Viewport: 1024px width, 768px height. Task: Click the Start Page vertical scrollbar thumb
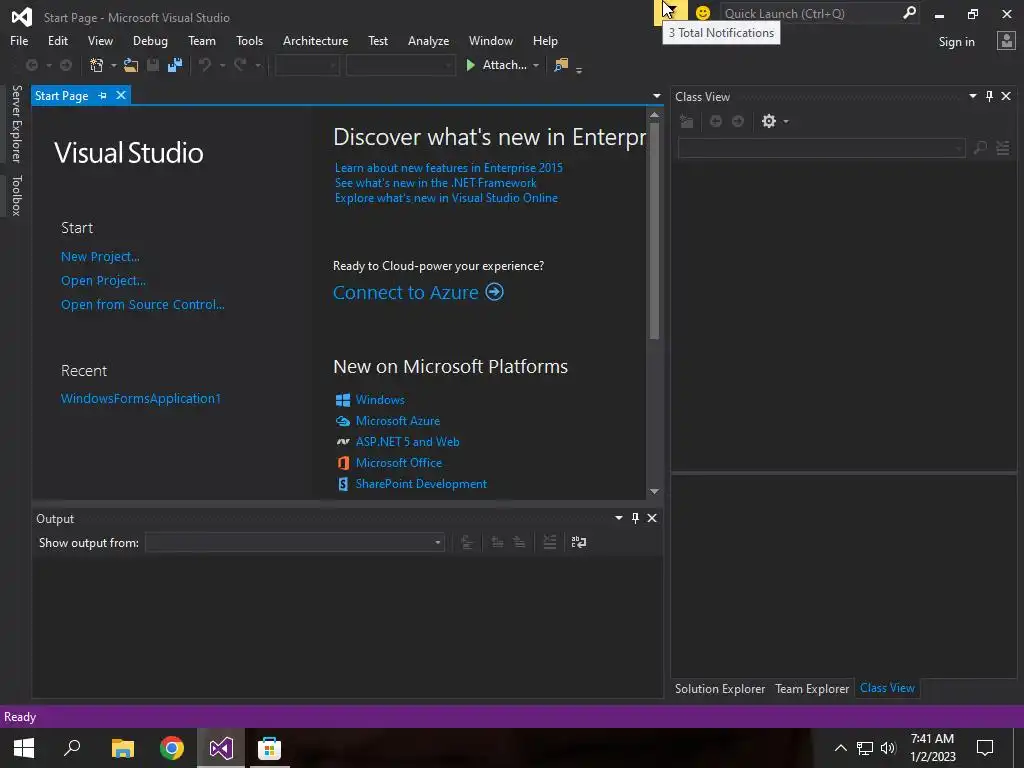coord(654,231)
